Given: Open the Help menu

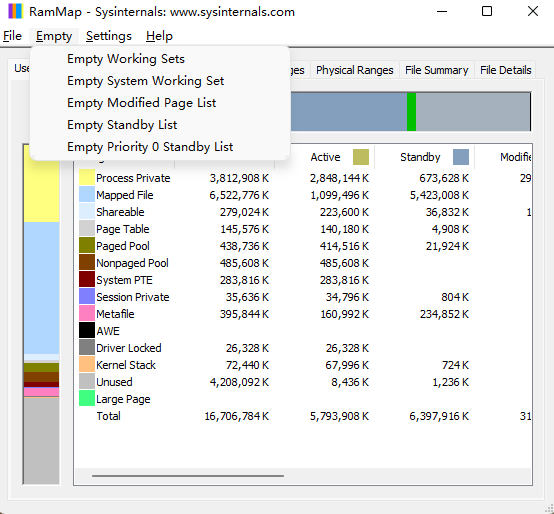Looking at the screenshot, I should pyautogui.click(x=159, y=36).
